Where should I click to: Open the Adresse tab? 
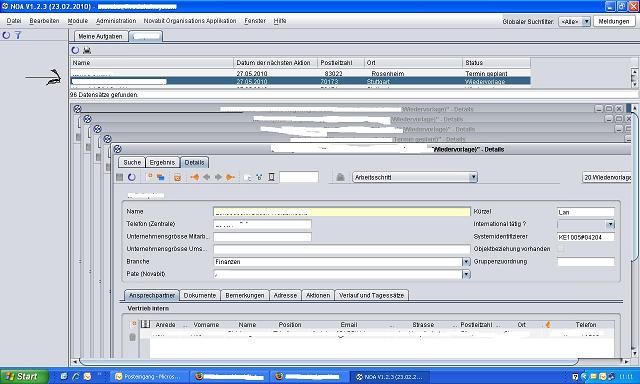pyautogui.click(x=285, y=295)
